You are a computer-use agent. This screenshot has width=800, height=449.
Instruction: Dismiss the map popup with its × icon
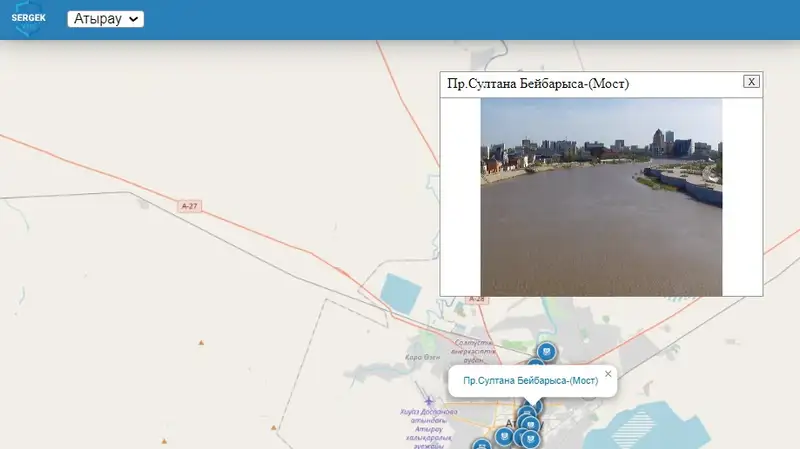point(608,374)
